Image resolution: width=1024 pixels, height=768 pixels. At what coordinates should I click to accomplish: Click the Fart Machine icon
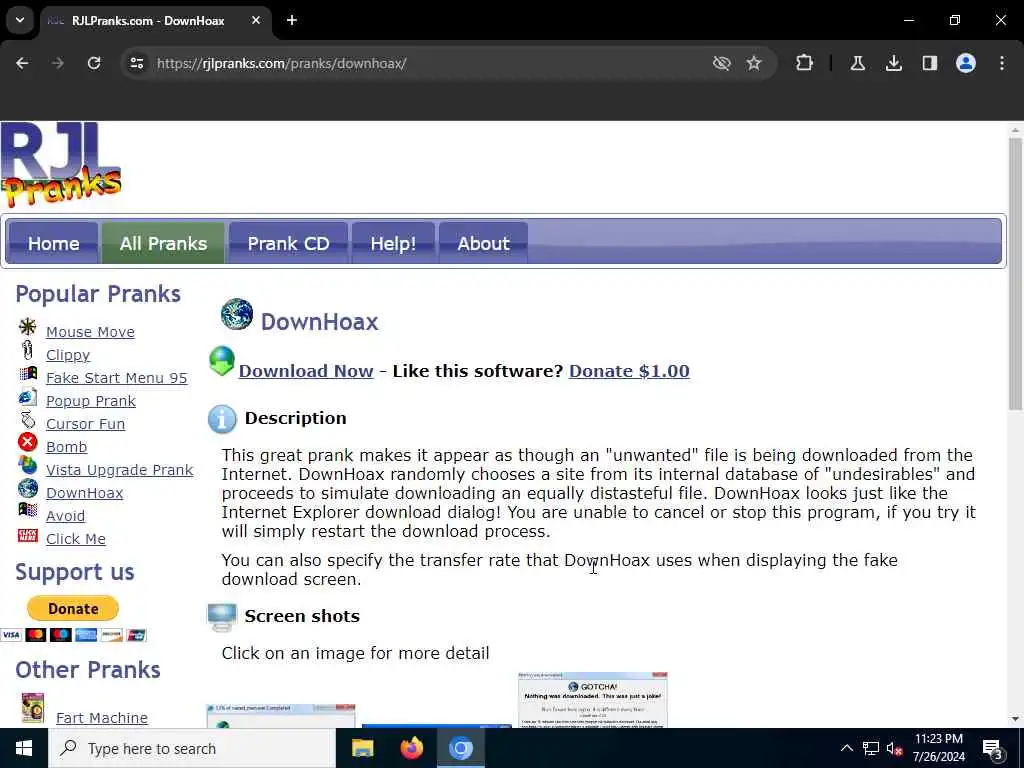coord(32,708)
